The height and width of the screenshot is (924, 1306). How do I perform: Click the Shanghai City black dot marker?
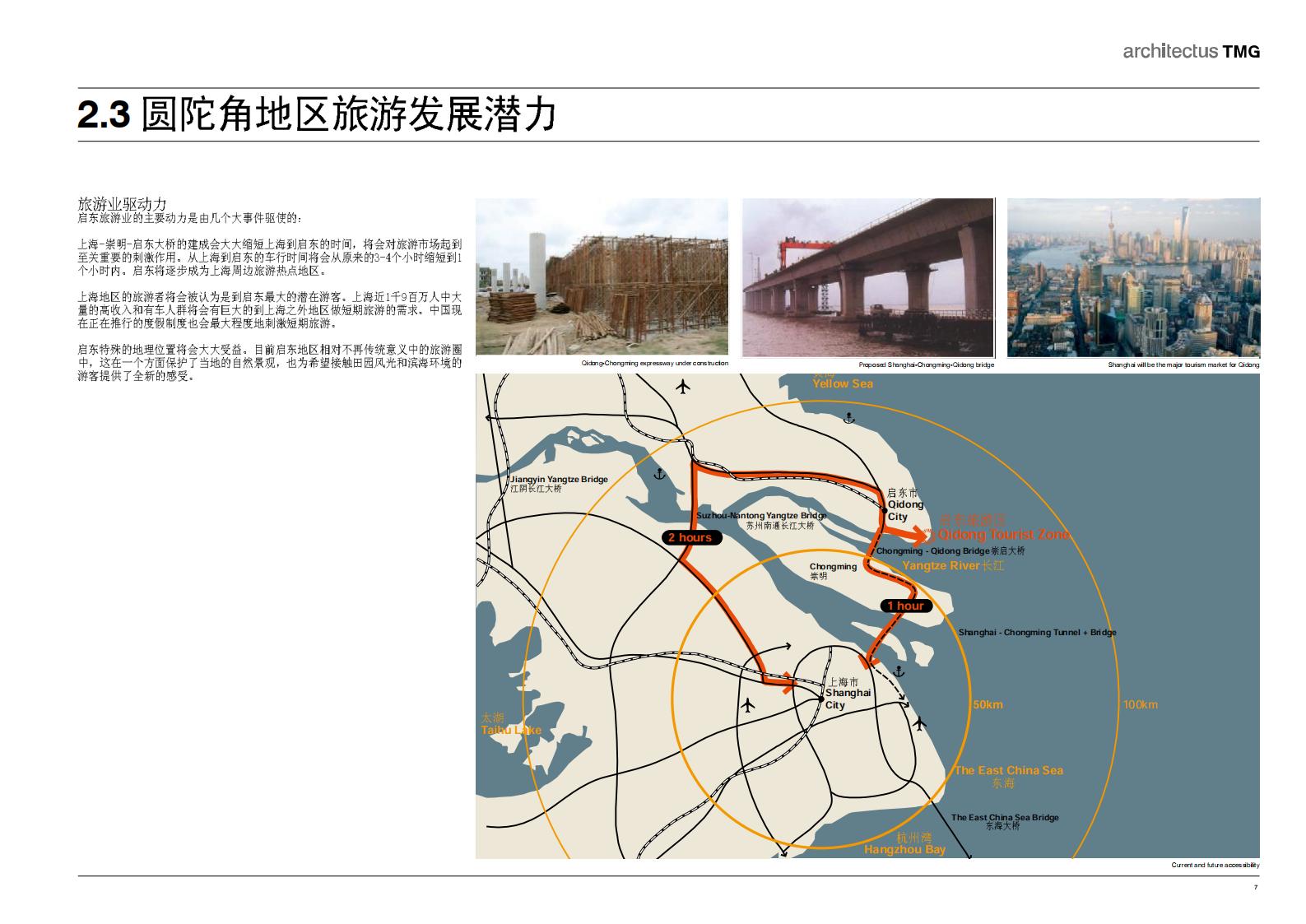pyautogui.click(x=821, y=699)
